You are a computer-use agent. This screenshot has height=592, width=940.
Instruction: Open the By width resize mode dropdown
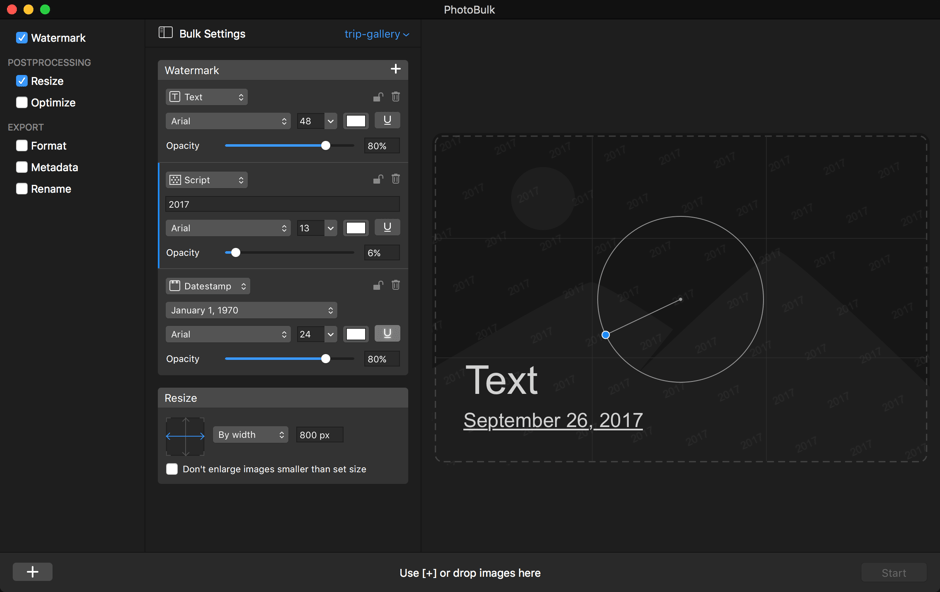251,434
